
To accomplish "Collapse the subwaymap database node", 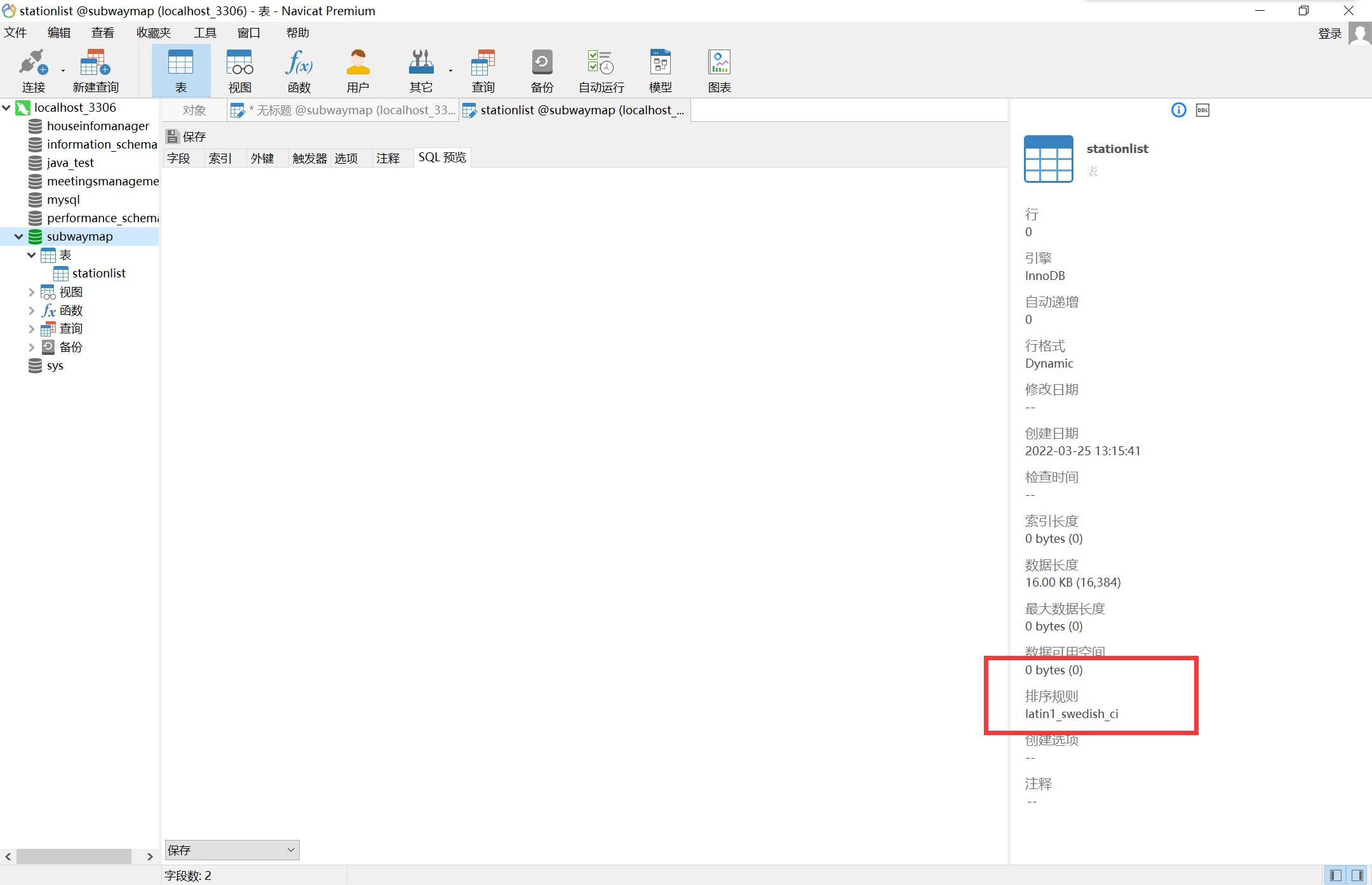I will click(x=18, y=237).
